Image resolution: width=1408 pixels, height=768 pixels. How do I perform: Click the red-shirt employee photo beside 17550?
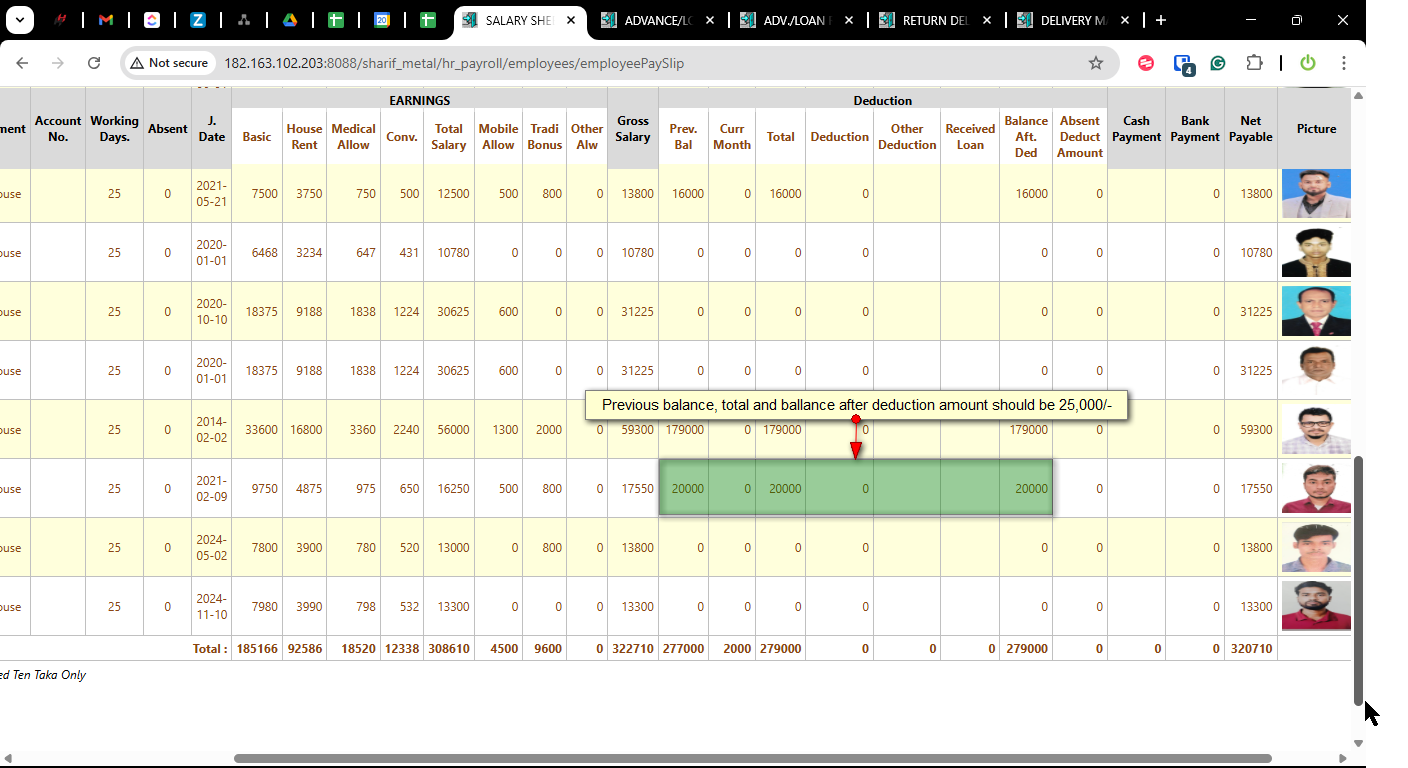pyautogui.click(x=1316, y=489)
